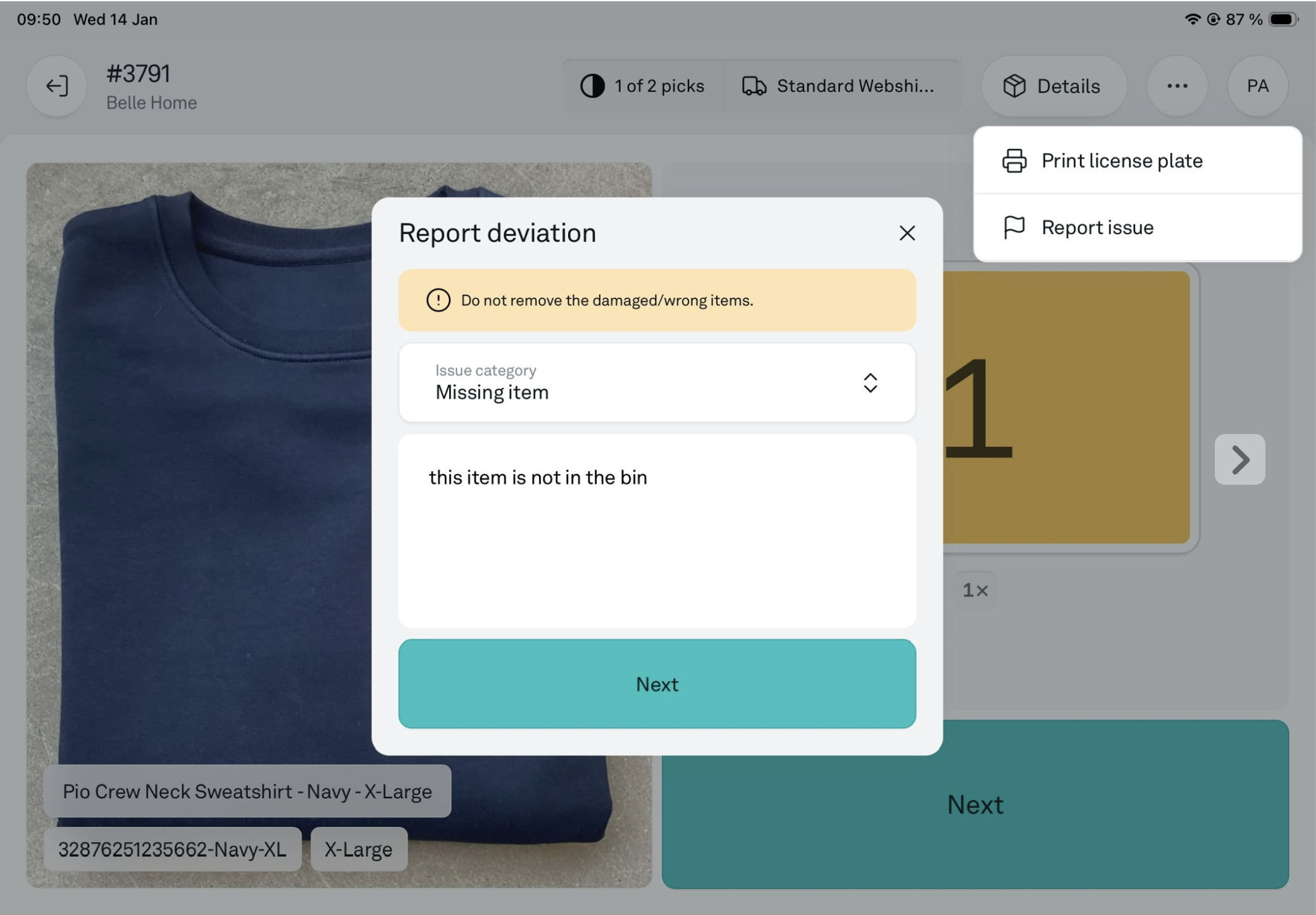Choose Report issue from menu
Viewport: 1316px width, 915px height.
(x=1098, y=227)
